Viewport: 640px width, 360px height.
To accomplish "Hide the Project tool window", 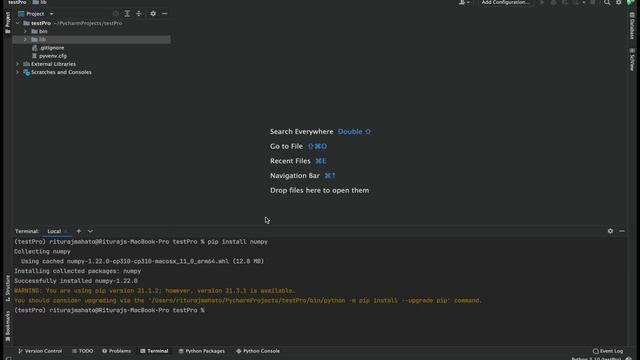I will [164, 13].
